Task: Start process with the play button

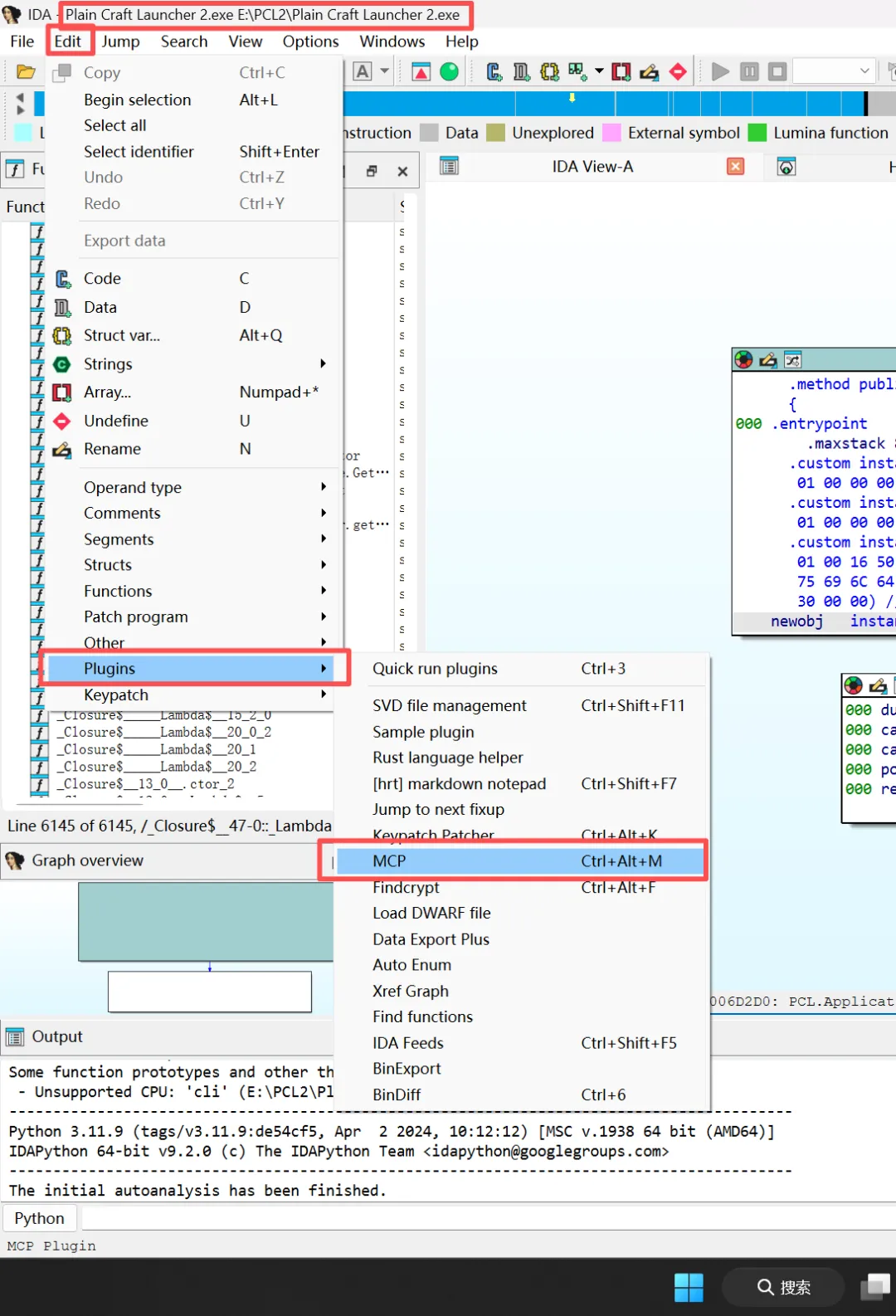Action: click(721, 71)
